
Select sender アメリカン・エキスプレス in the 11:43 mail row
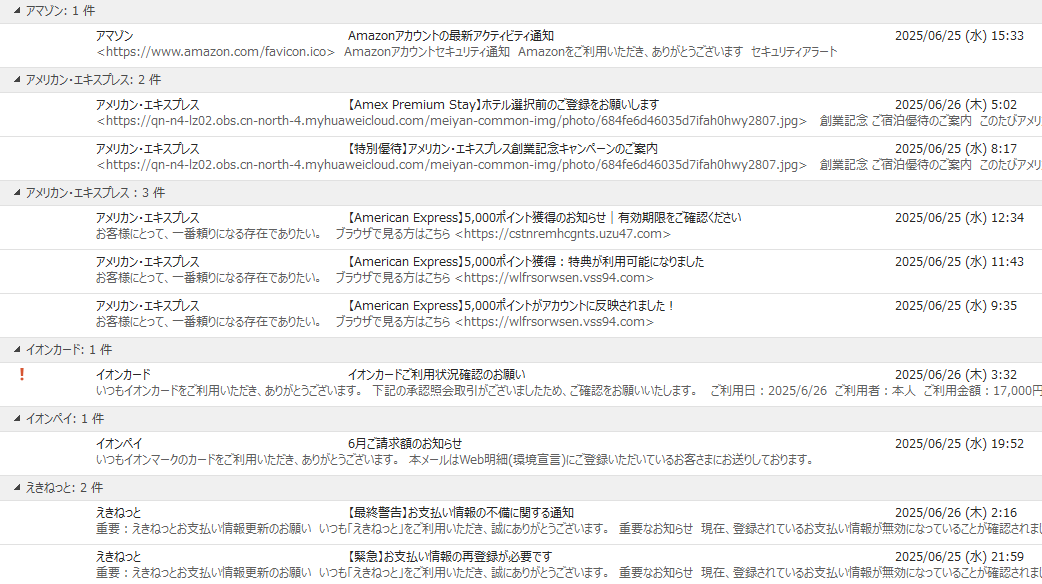(x=148, y=262)
